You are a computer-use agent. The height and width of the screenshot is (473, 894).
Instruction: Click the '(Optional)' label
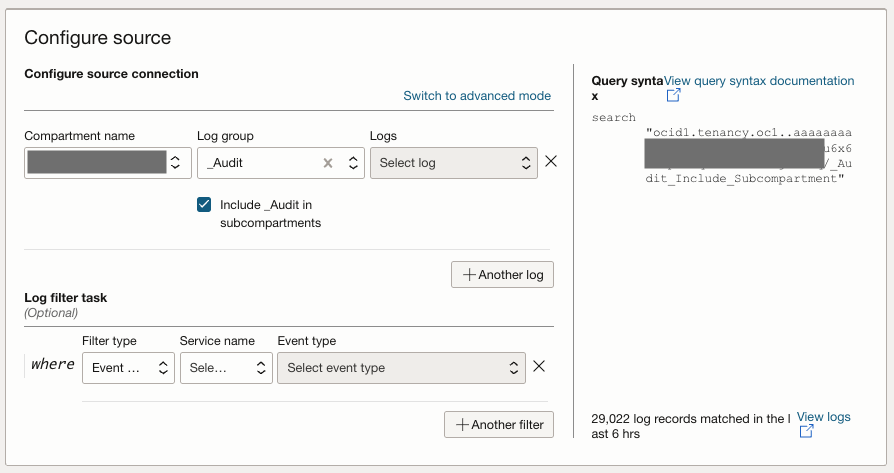pos(51,313)
